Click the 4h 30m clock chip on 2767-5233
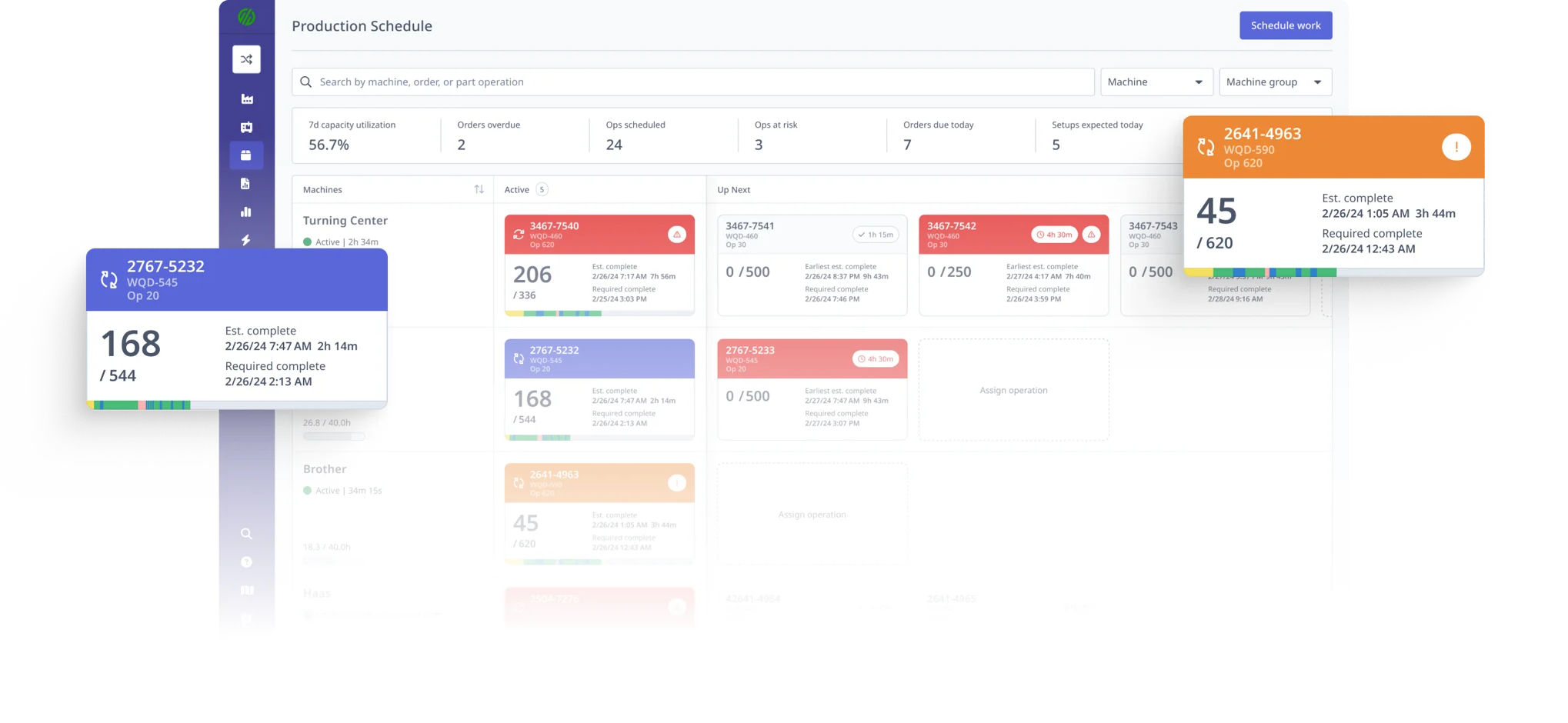Screen dimensions: 1568x723 click(x=875, y=358)
